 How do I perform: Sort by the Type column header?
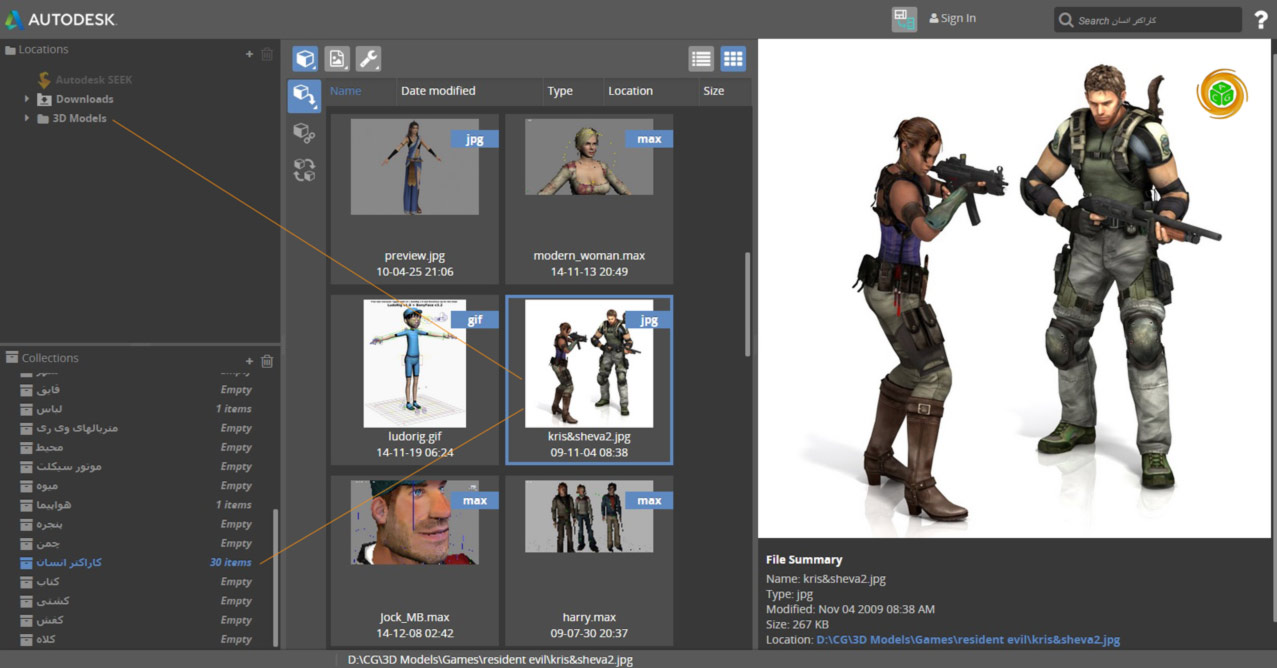[560, 91]
